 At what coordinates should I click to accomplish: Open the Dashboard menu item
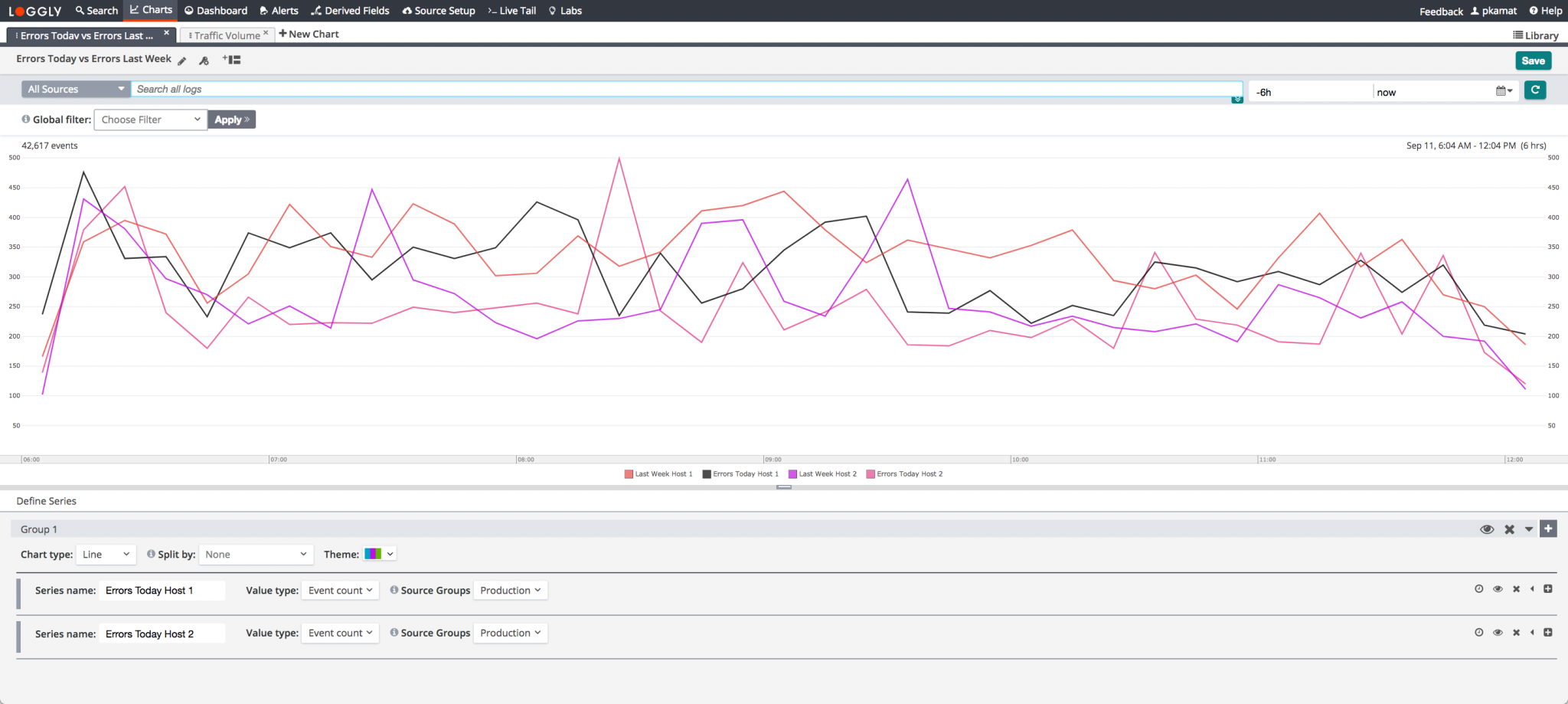click(x=217, y=10)
